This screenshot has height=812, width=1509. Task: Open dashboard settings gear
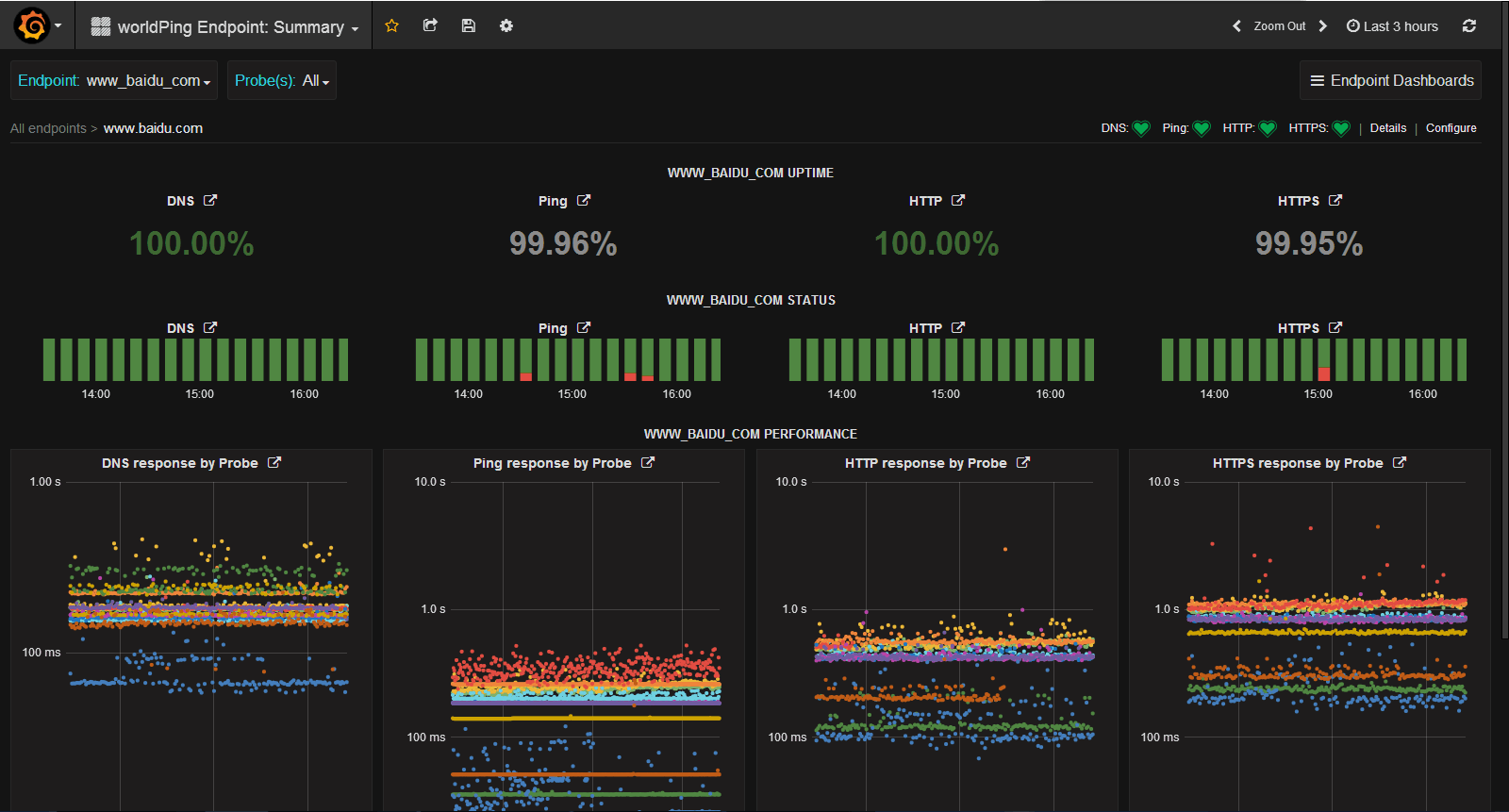point(506,25)
